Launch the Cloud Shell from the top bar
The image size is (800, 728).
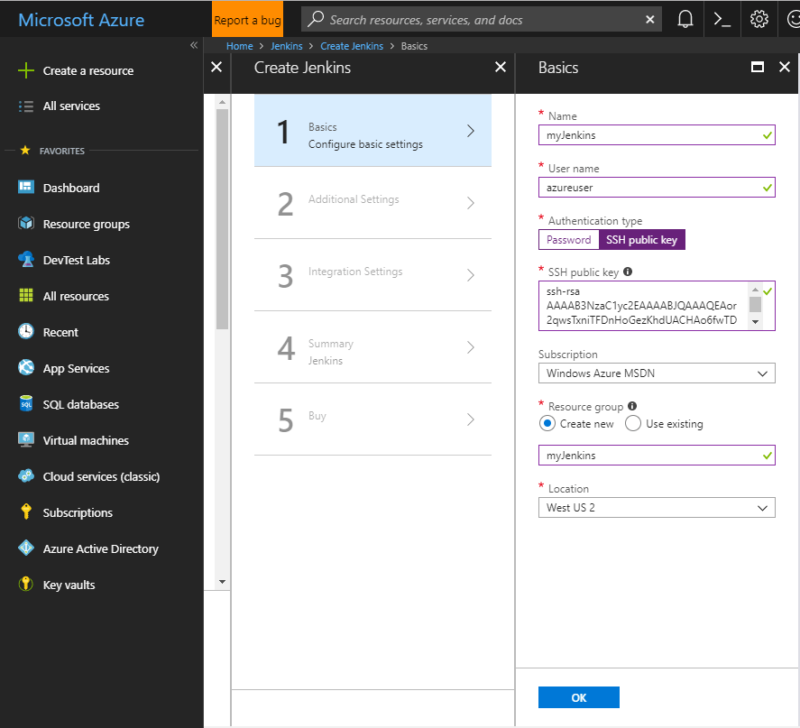pos(722,18)
